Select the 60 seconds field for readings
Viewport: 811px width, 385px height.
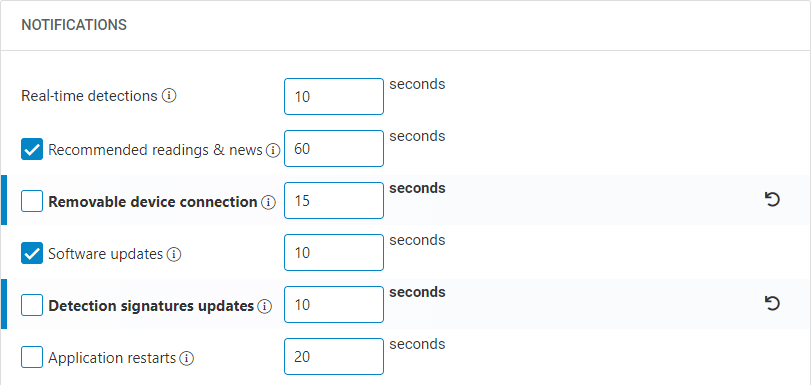(334, 149)
